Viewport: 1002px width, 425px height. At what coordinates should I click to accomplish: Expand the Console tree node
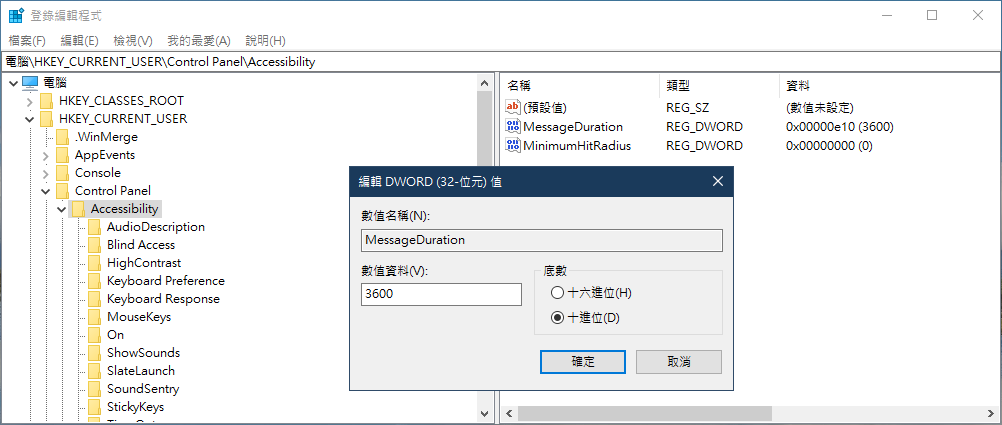(x=46, y=173)
